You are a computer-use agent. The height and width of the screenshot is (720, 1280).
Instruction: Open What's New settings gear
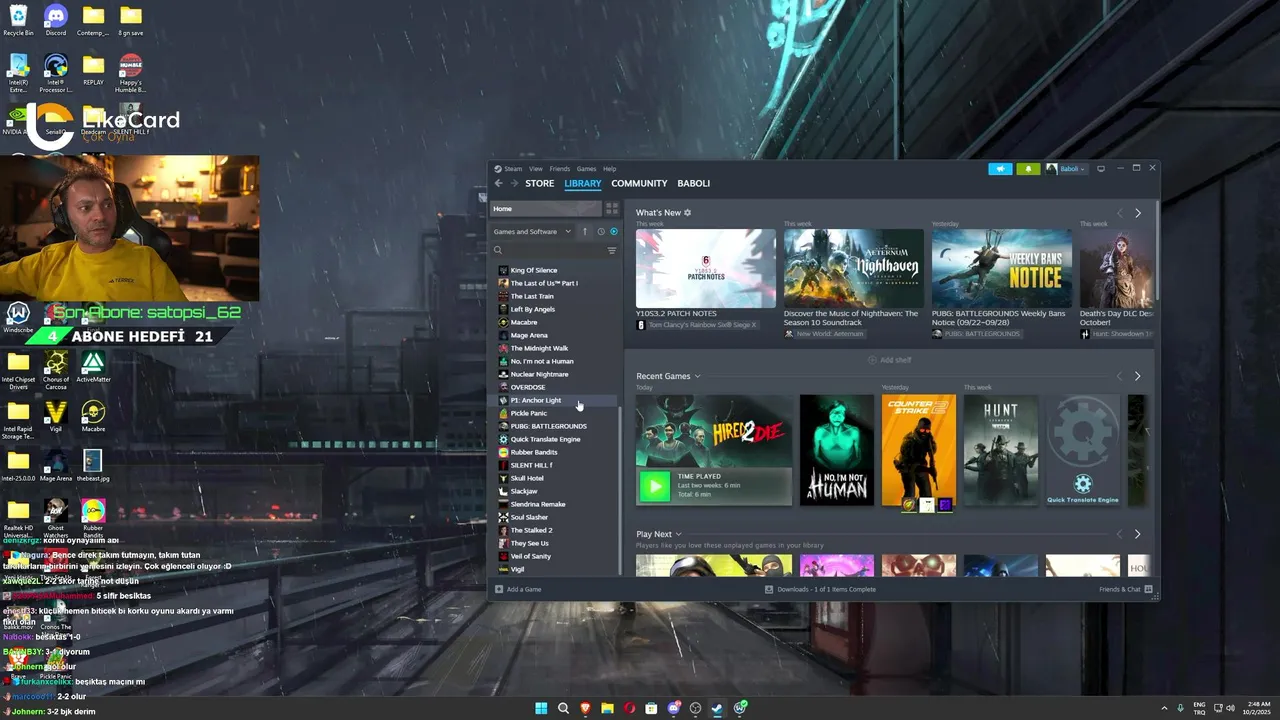[x=687, y=213]
